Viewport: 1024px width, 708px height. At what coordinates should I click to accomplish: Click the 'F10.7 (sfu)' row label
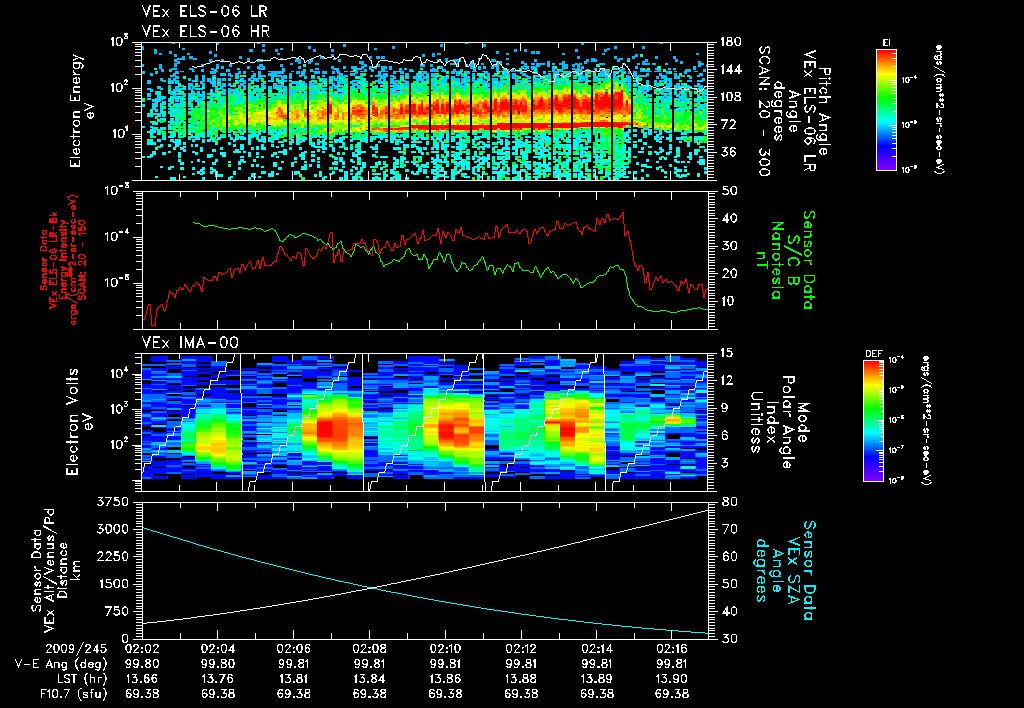[x=72, y=694]
